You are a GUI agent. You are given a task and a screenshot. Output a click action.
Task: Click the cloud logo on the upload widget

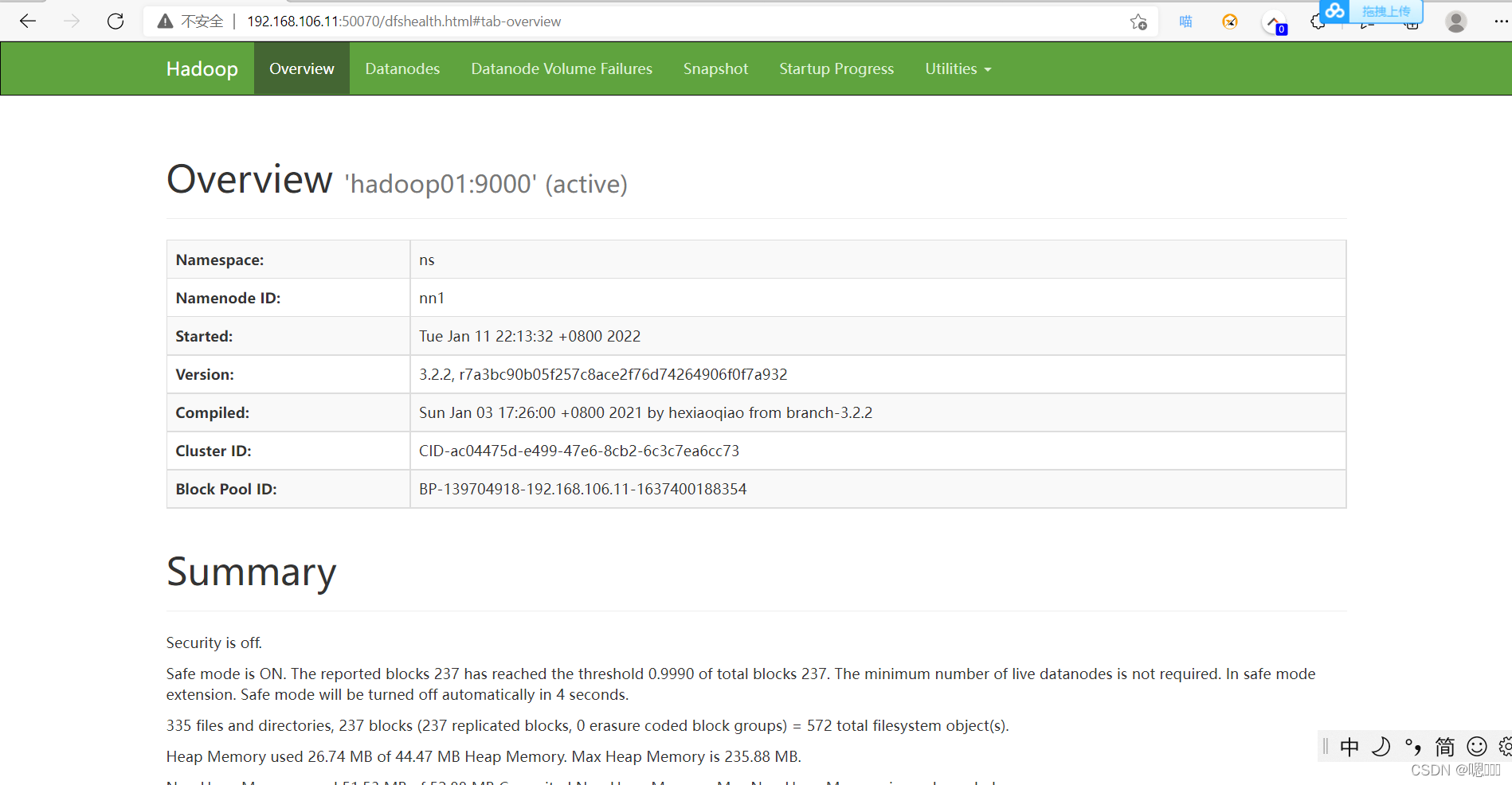click(1335, 11)
